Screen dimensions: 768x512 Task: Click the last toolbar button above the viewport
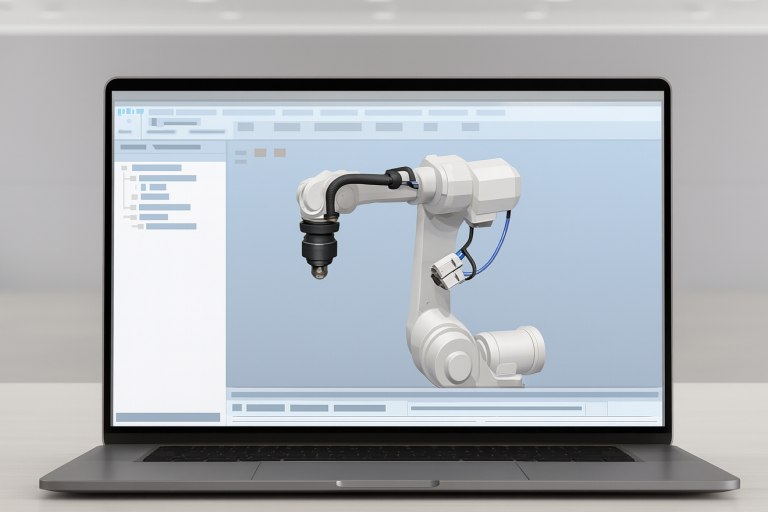coord(470,127)
